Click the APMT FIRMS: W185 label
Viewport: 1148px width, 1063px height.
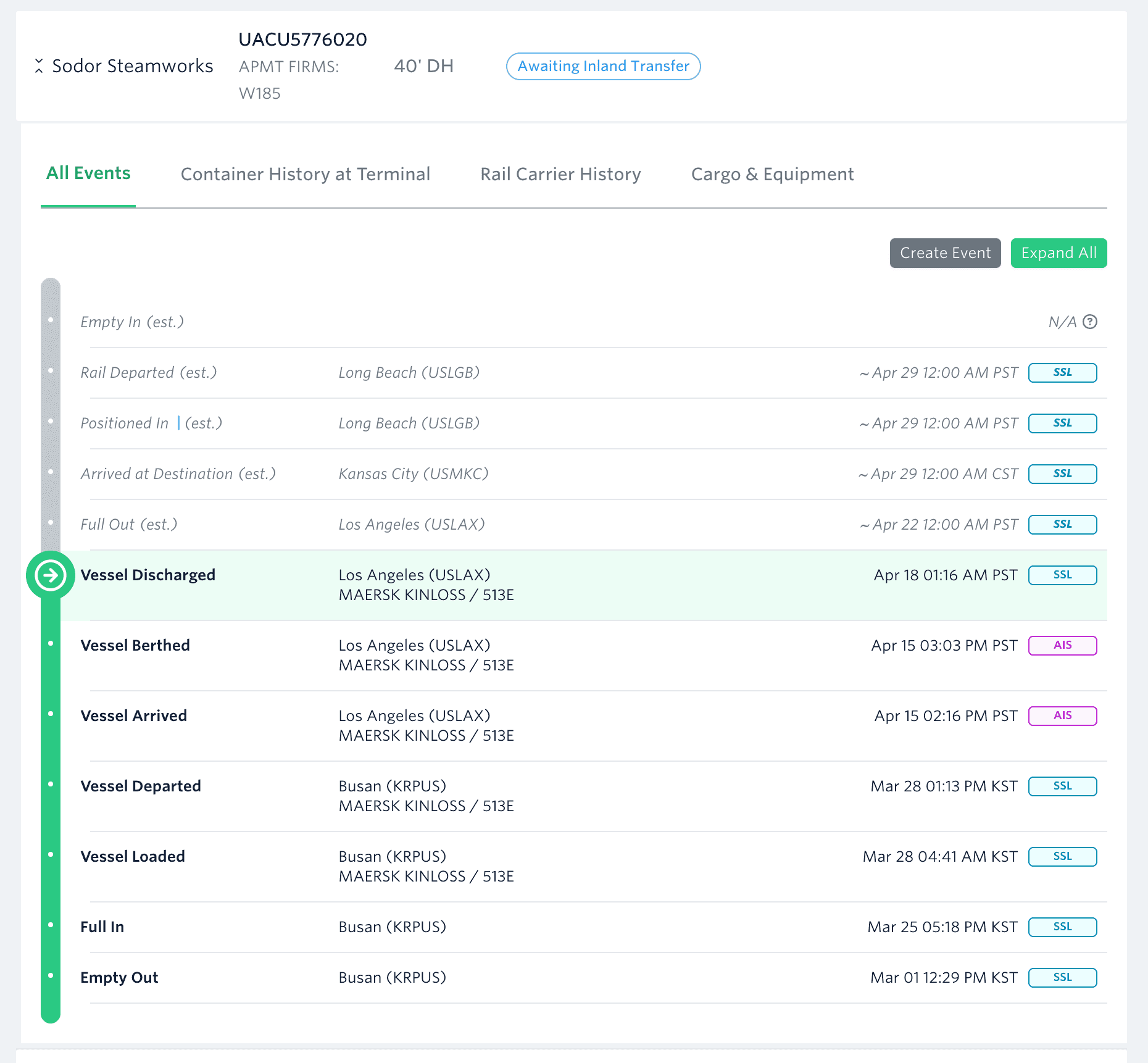pyautogui.click(x=289, y=80)
